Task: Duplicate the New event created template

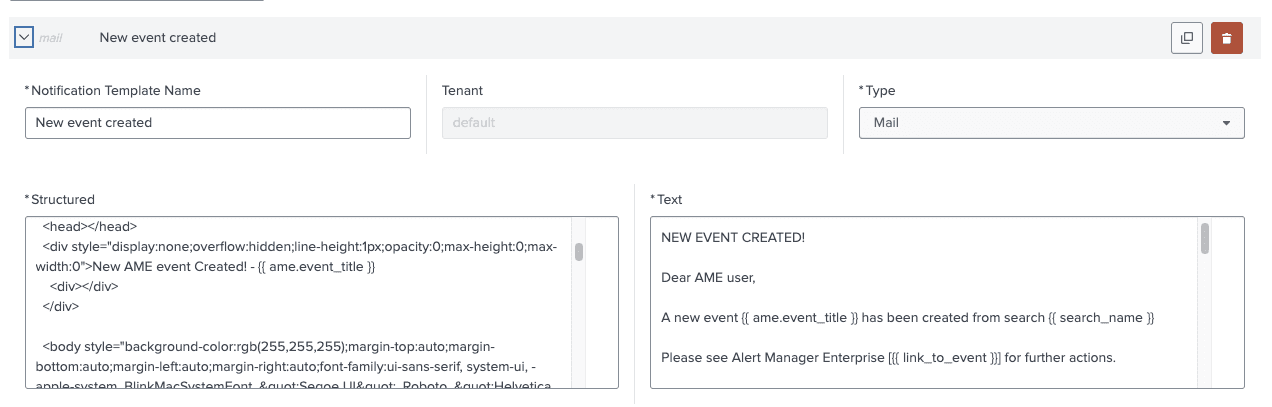Action: point(1186,38)
